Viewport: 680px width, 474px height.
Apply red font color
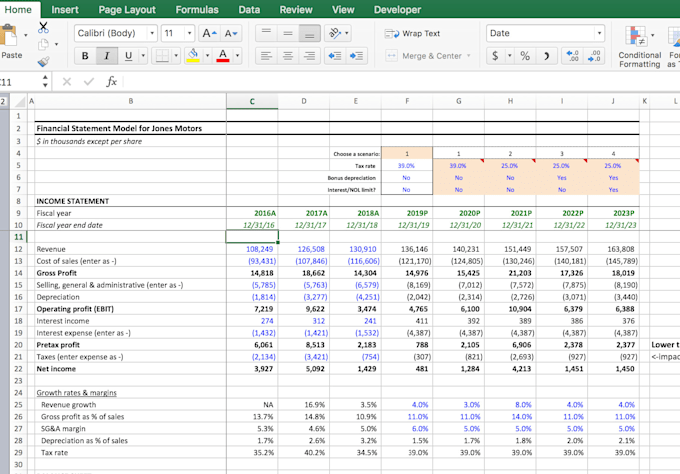click(222, 56)
